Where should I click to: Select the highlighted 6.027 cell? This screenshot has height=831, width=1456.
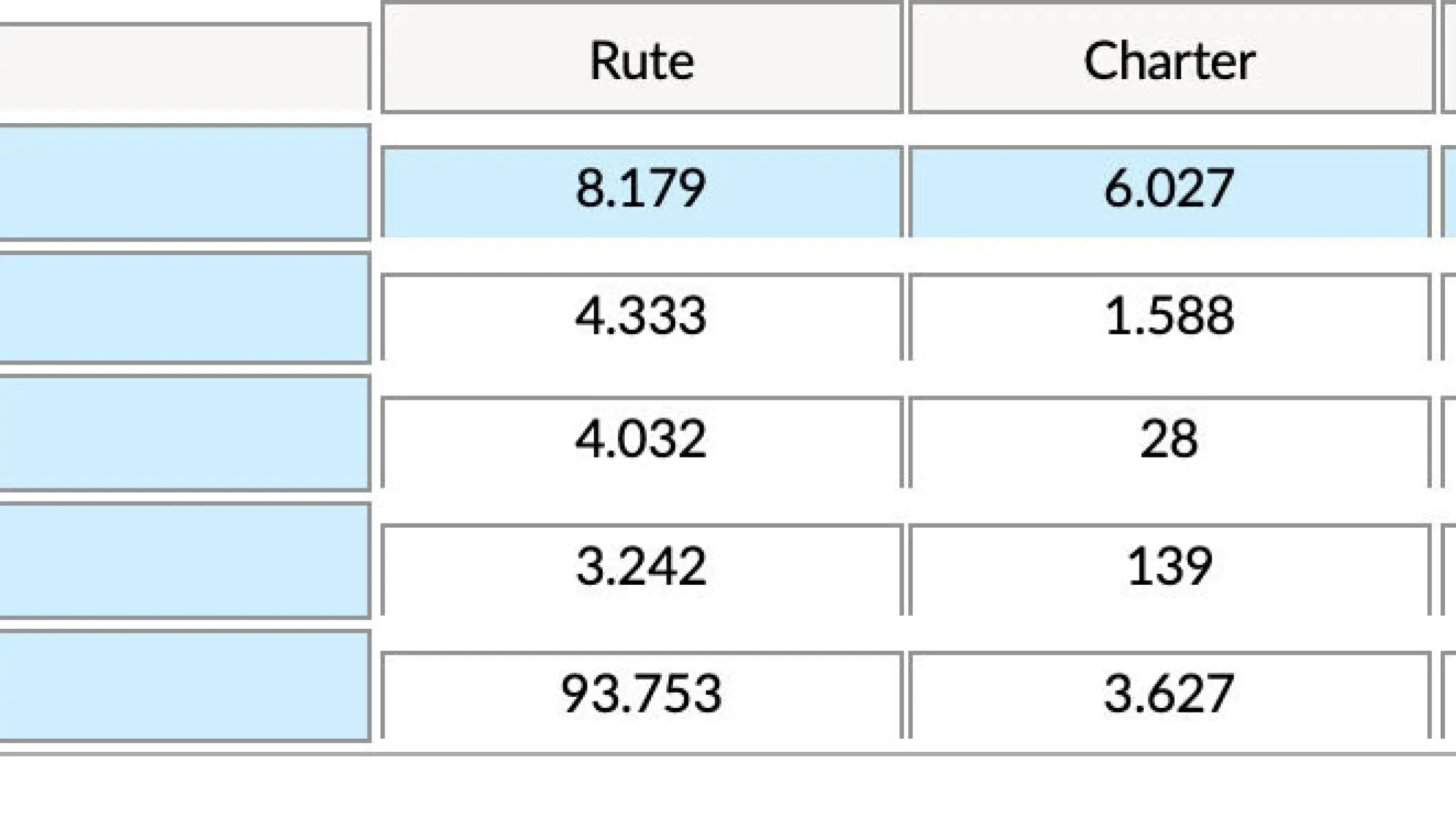(x=1170, y=191)
